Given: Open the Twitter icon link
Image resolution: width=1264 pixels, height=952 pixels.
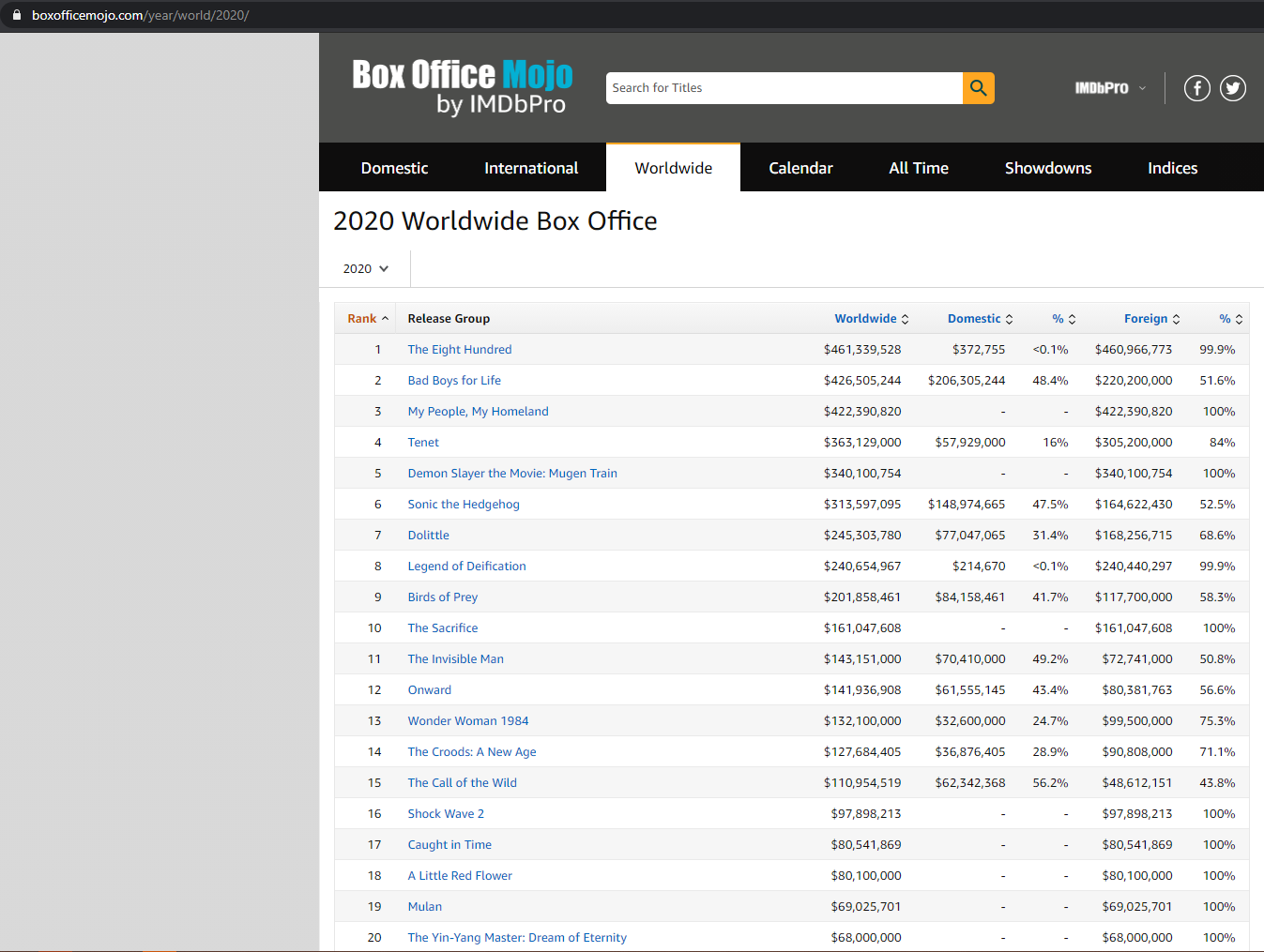Looking at the screenshot, I should click(x=1232, y=88).
